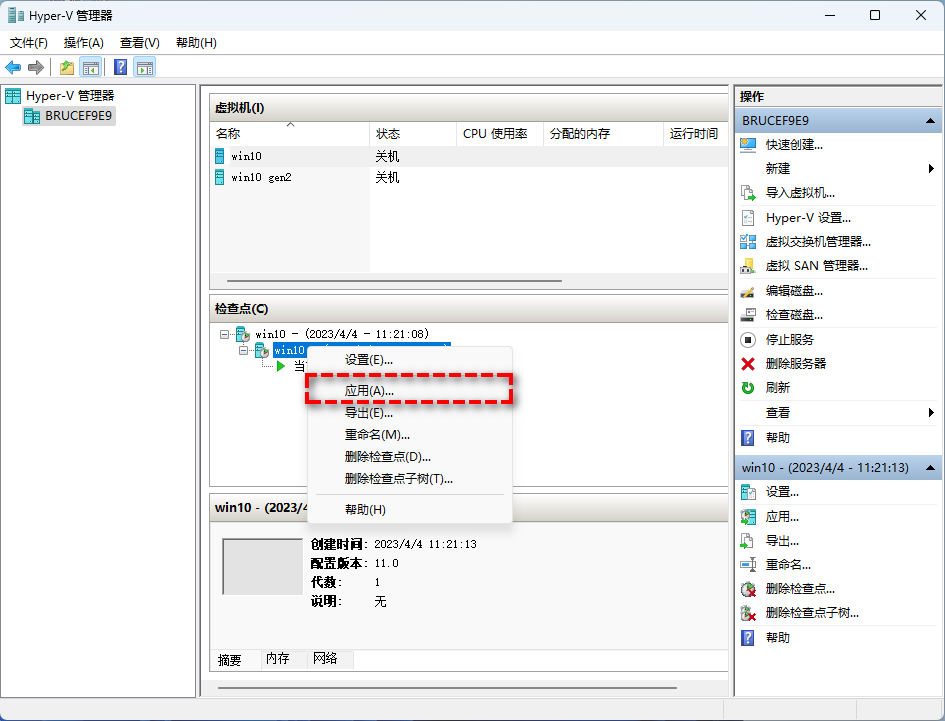945x721 pixels.
Task: Open the 帮助(H) menu in the menu bar
Action: pyautogui.click(x=196, y=43)
